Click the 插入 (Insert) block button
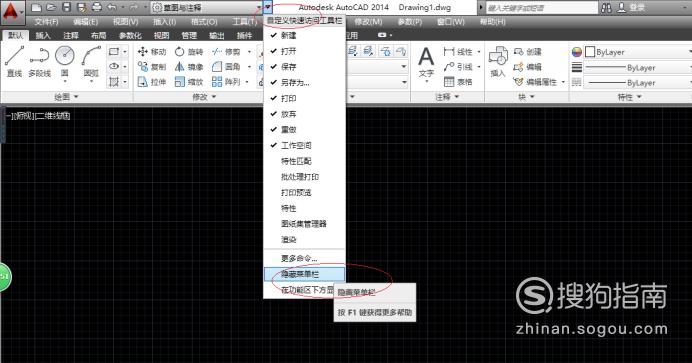This screenshot has height=363, width=692. click(x=498, y=62)
